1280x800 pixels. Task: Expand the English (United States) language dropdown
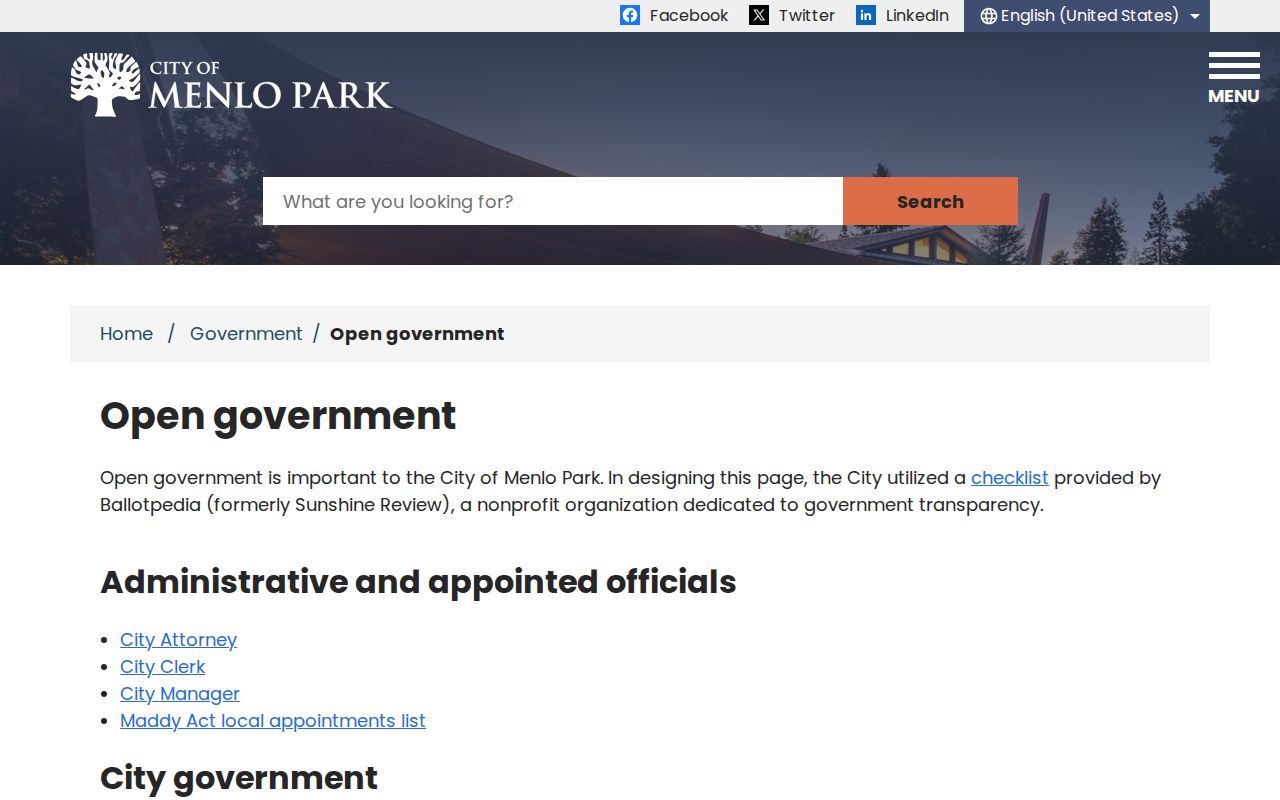[1087, 16]
